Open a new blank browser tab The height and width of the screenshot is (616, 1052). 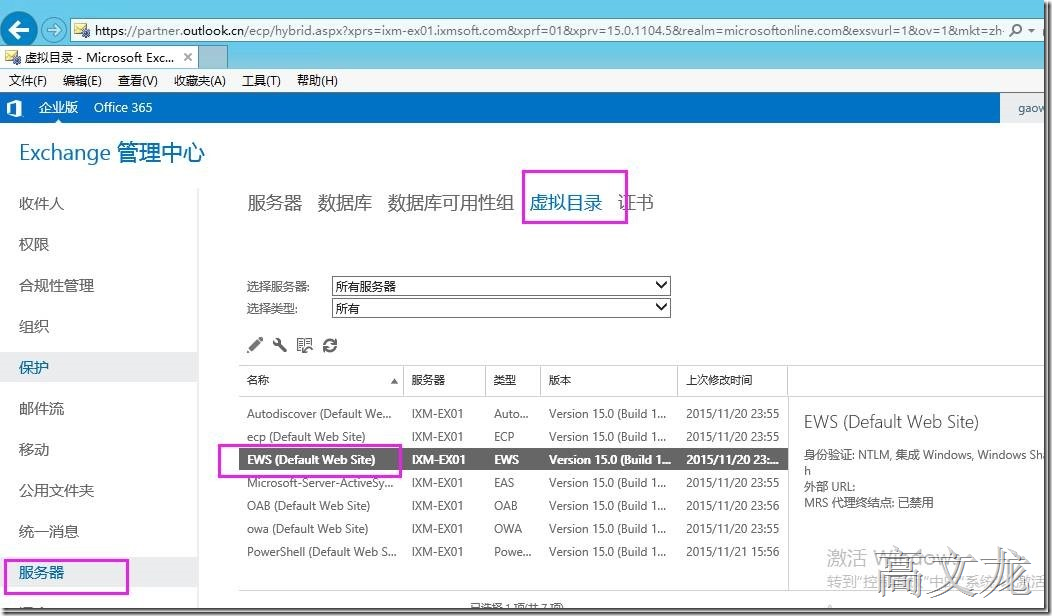(213, 57)
